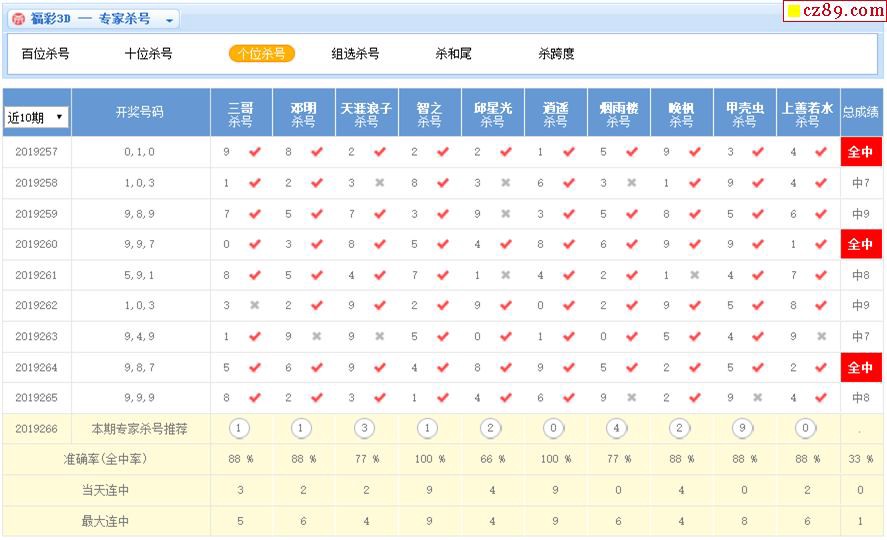Open the 杀跨度 tab
Viewport: 887px width, 540px height.
pos(556,54)
